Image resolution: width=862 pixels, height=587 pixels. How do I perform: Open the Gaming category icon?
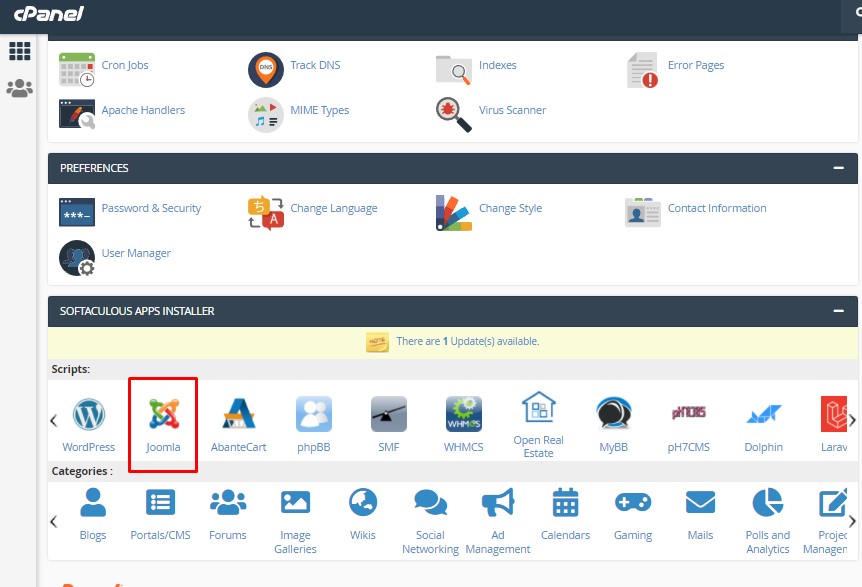pyautogui.click(x=633, y=502)
